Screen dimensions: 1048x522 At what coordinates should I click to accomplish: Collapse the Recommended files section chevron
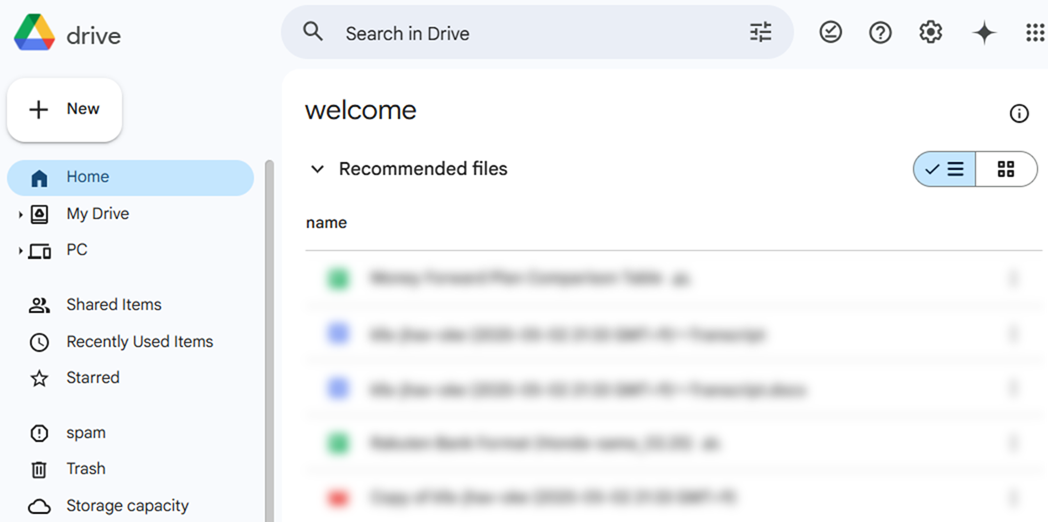point(317,169)
